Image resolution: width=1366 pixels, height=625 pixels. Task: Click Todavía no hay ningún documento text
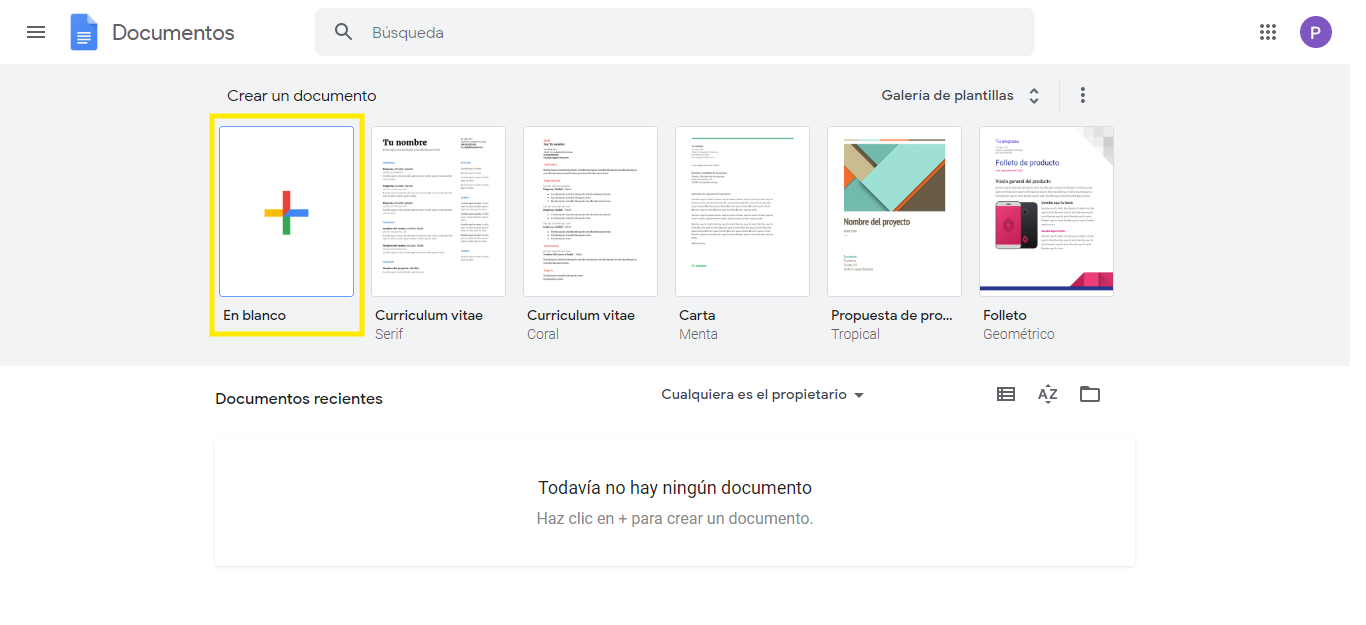(675, 488)
